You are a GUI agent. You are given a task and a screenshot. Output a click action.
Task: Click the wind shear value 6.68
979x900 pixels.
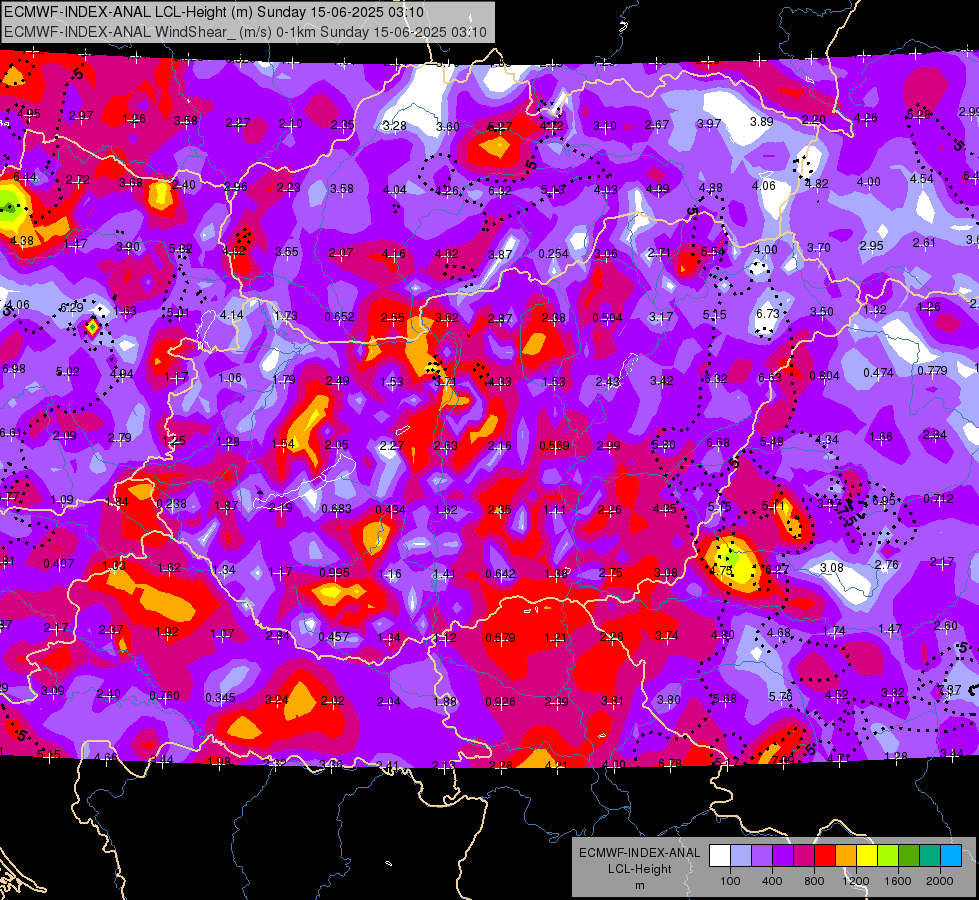click(717, 442)
